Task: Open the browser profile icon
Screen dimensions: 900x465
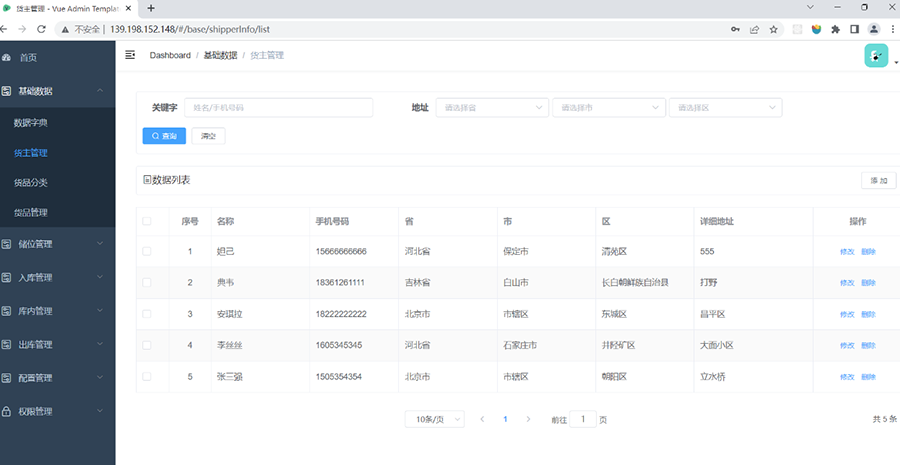Action: coord(874,29)
